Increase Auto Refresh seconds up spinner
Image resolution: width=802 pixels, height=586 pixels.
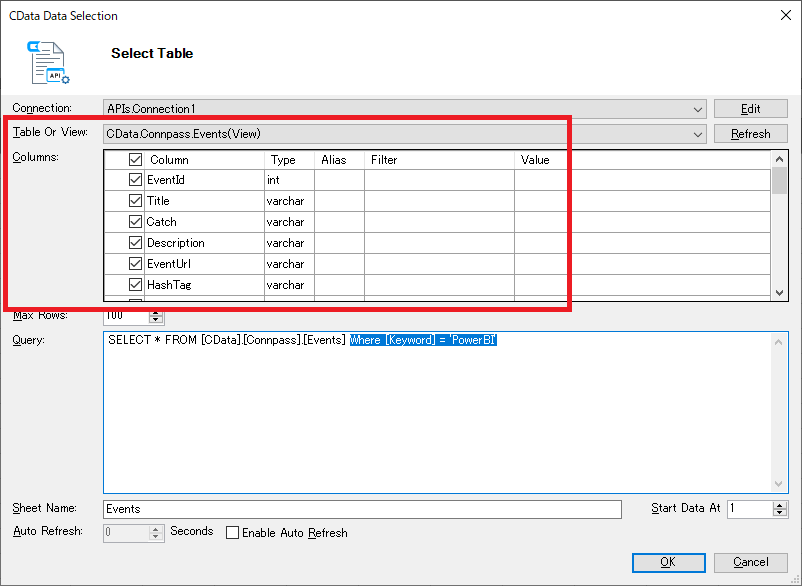[x=157, y=529]
